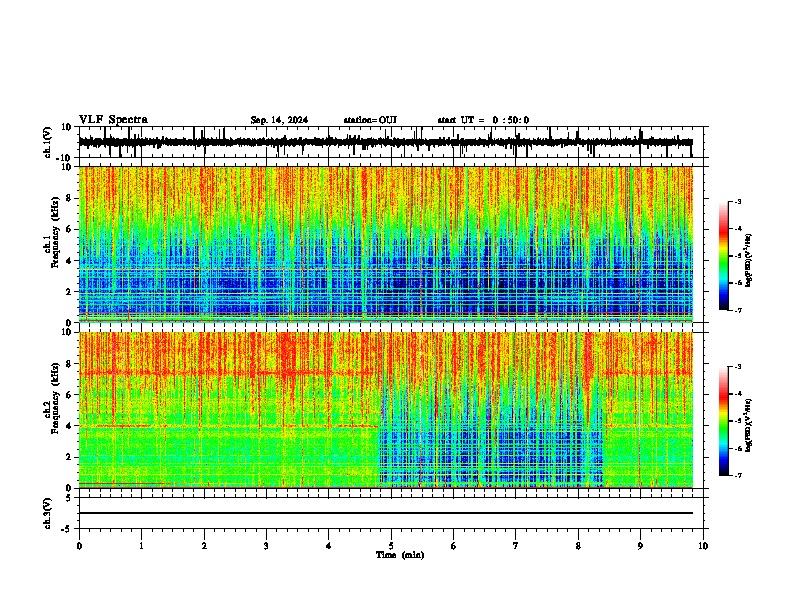Select the date "Sep. 14, 2024"
The width and height of the screenshot is (792, 612).
(279, 120)
